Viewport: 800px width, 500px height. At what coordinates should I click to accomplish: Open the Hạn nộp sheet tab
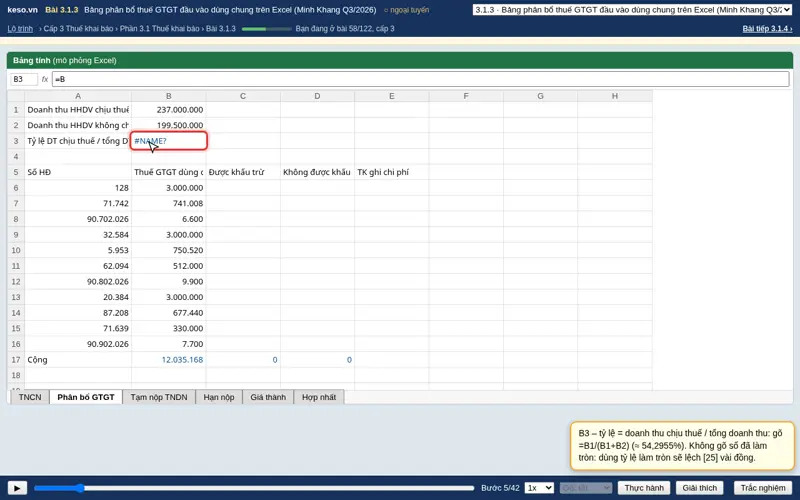(x=219, y=397)
